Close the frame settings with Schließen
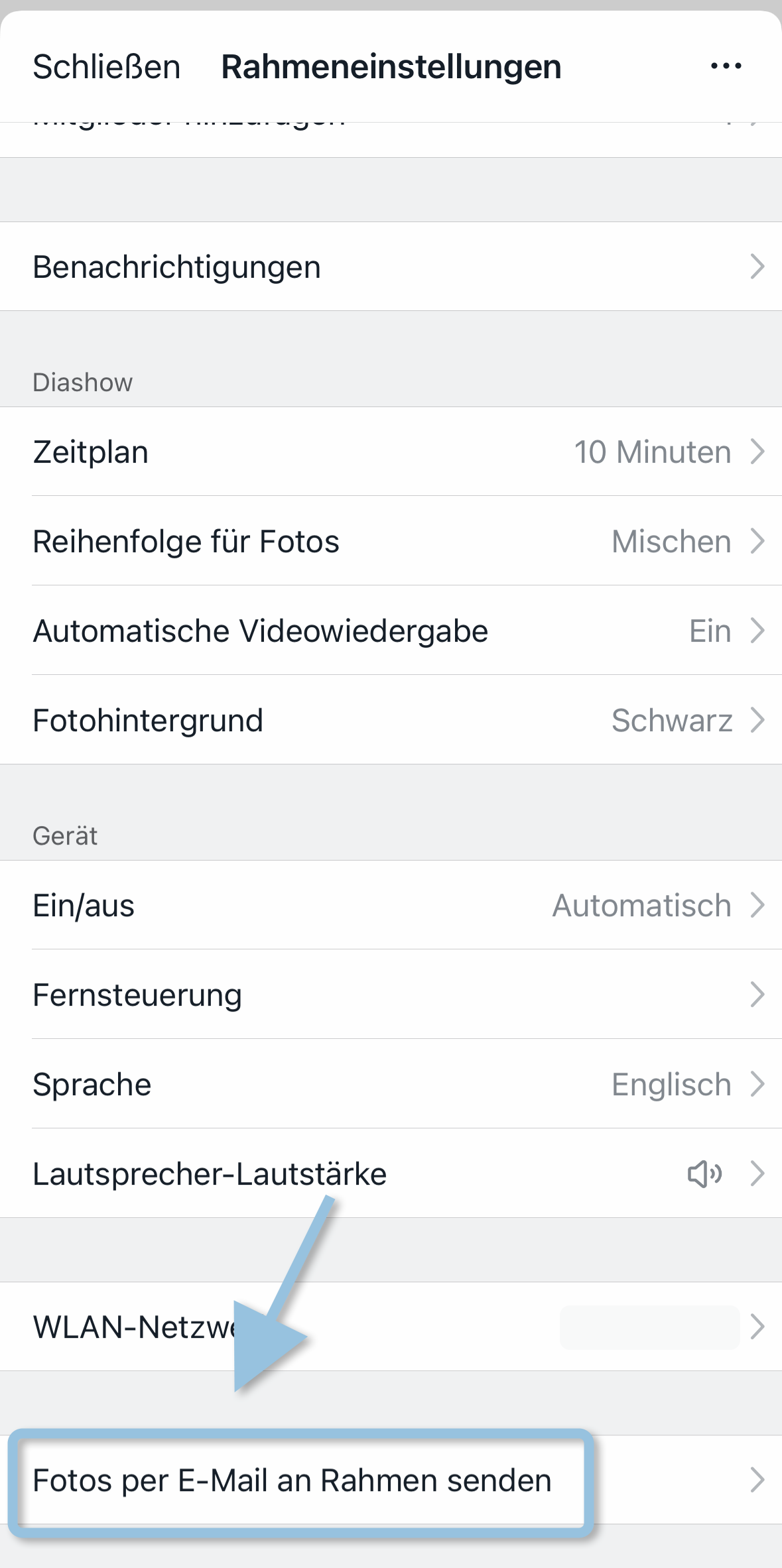This screenshot has width=782, height=1568. (107, 67)
